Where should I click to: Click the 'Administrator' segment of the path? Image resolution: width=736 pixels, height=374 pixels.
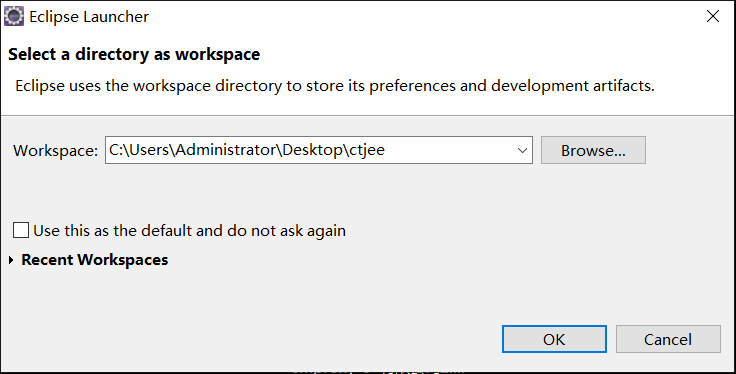tap(227, 150)
